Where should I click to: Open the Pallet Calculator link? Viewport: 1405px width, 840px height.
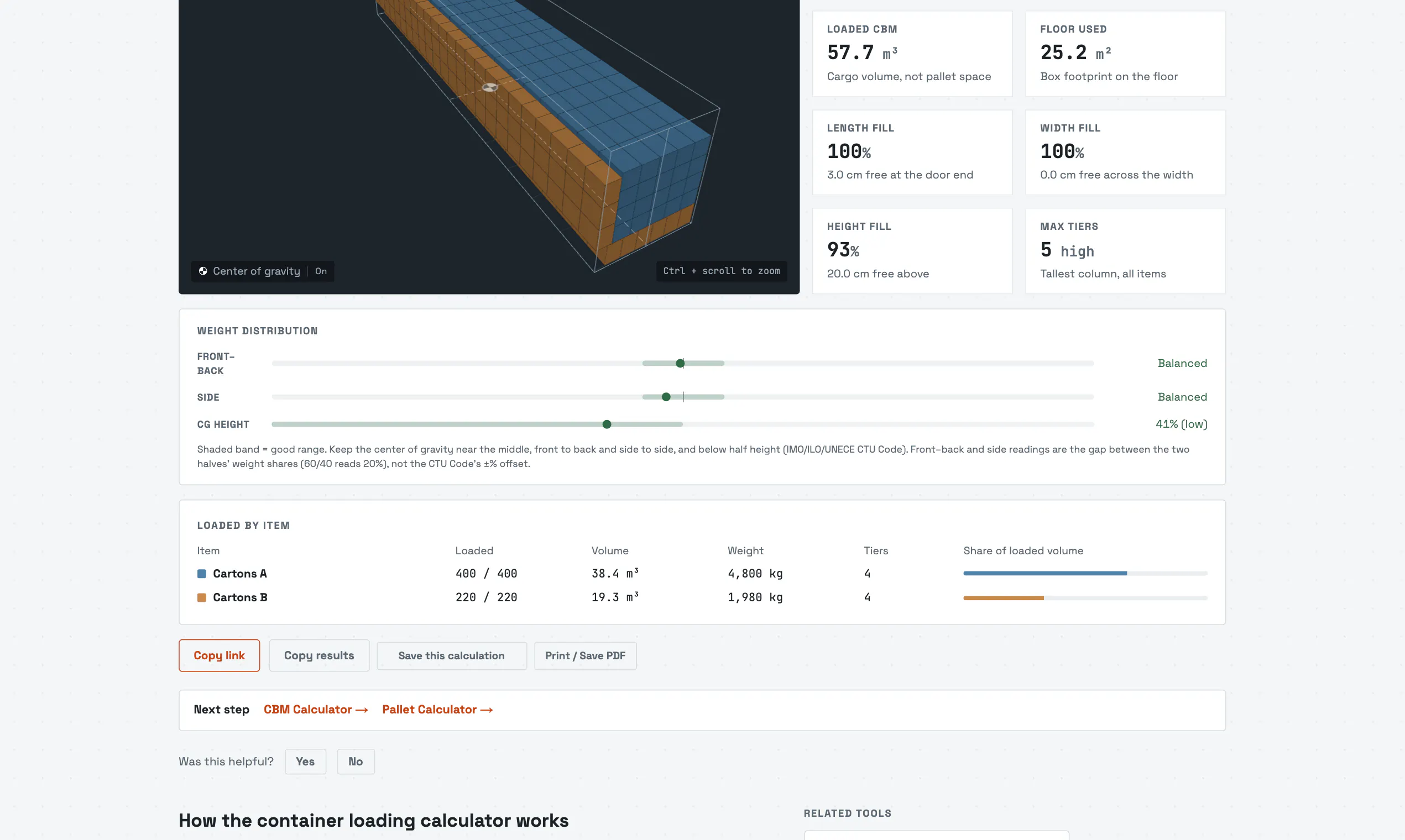pyautogui.click(x=437, y=709)
